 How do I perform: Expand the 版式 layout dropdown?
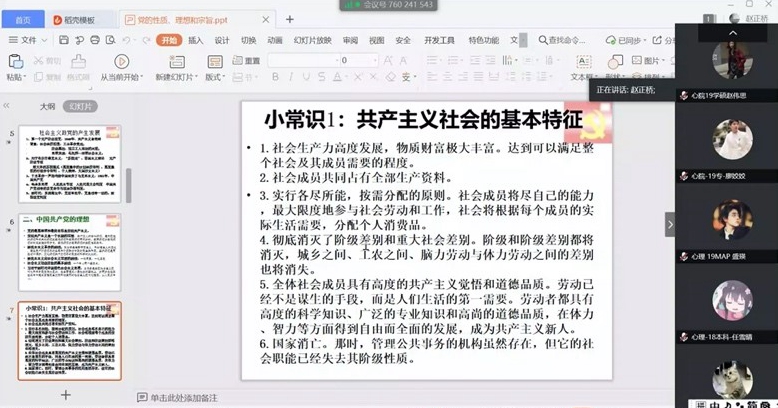coord(215,77)
